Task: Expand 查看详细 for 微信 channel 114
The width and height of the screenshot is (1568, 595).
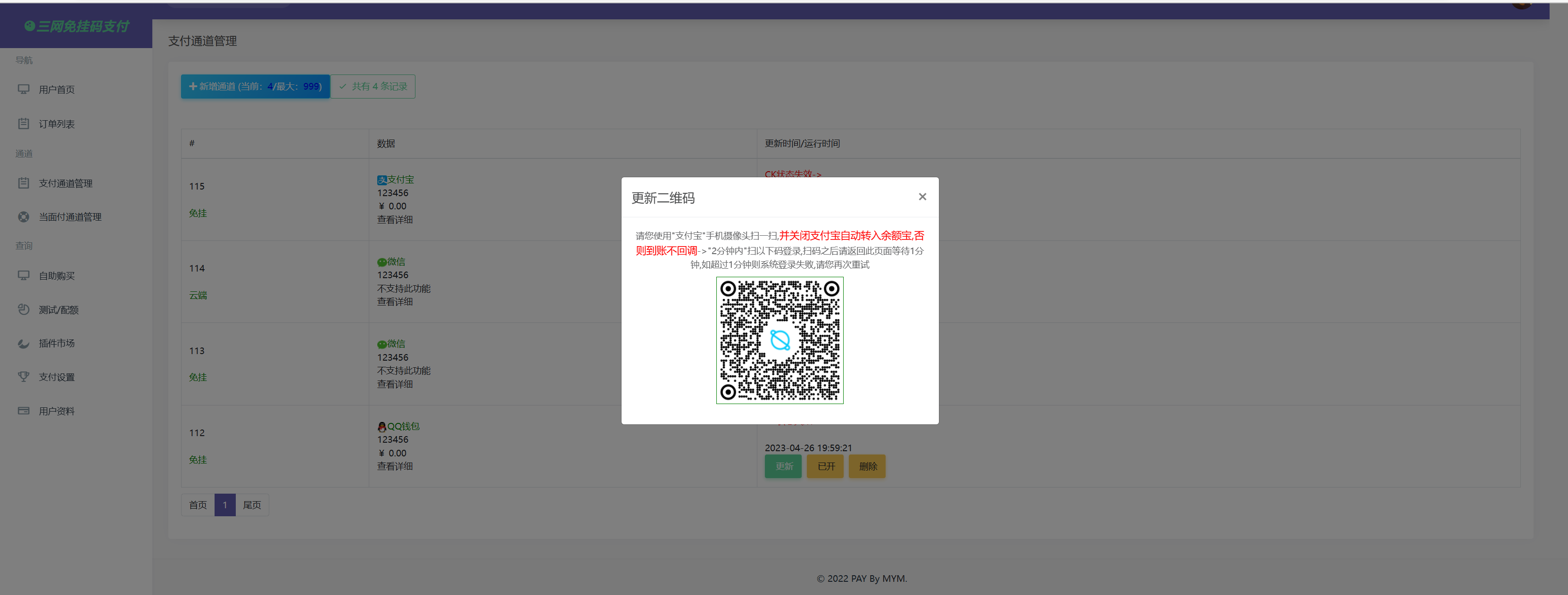Action: click(x=394, y=302)
